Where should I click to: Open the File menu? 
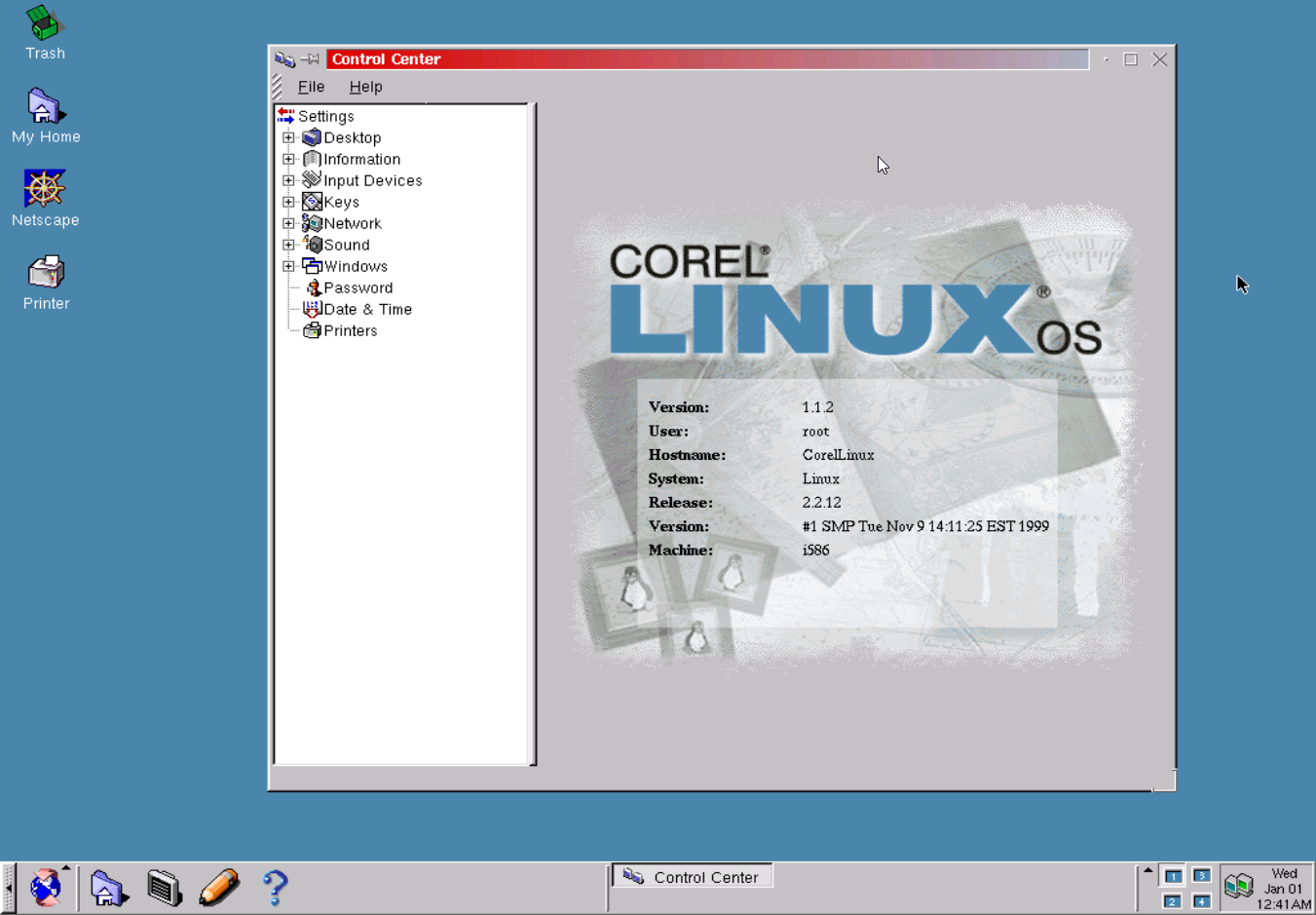(311, 87)
